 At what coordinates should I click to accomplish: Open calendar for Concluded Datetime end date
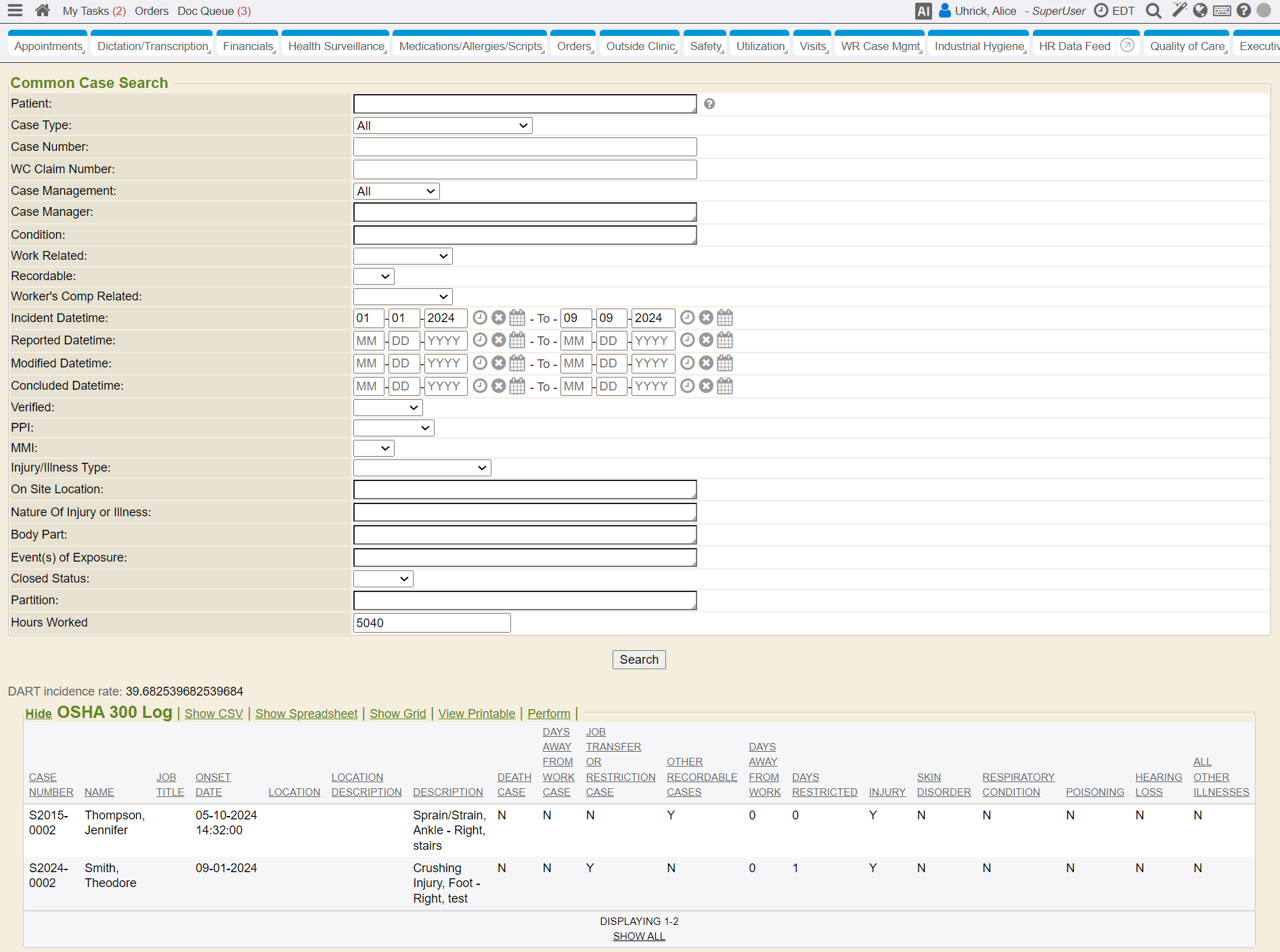tap(725, 386)
